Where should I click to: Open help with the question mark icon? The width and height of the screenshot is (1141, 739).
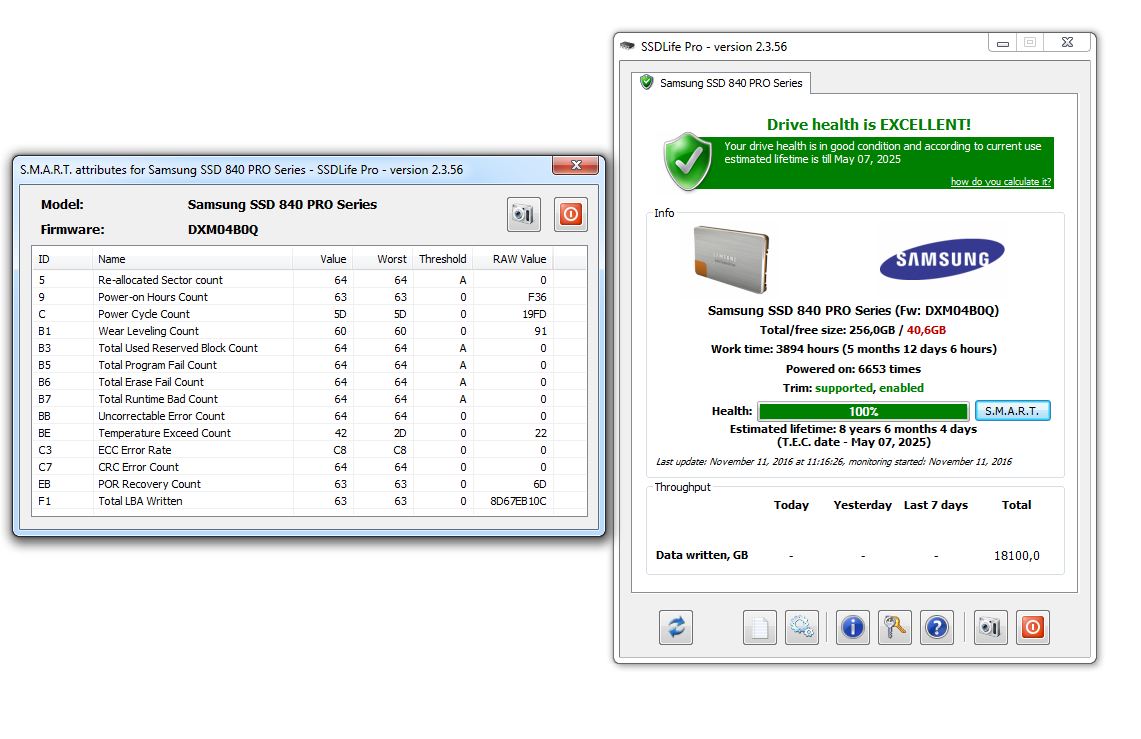pos(936,627)
